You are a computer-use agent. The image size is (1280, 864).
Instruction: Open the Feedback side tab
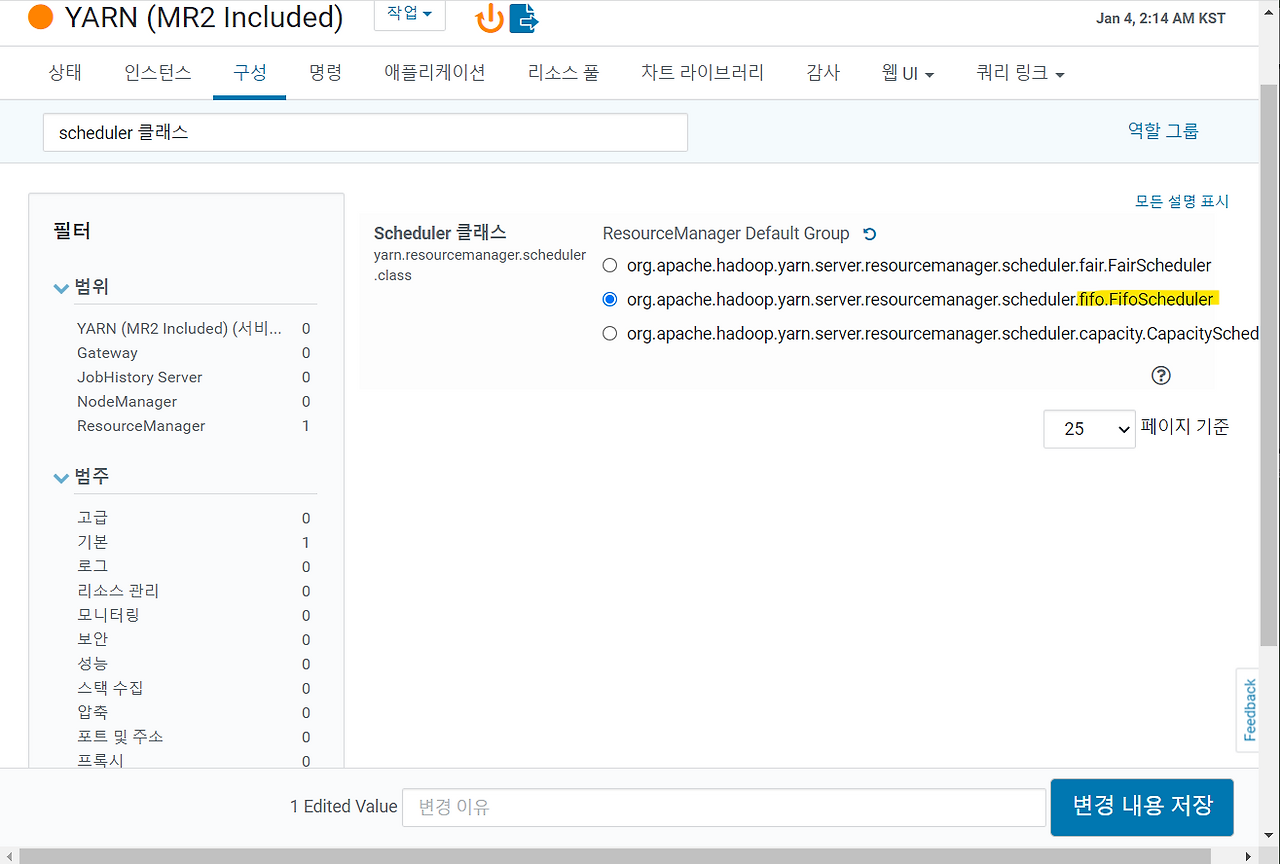click(x=1249, y=710)
